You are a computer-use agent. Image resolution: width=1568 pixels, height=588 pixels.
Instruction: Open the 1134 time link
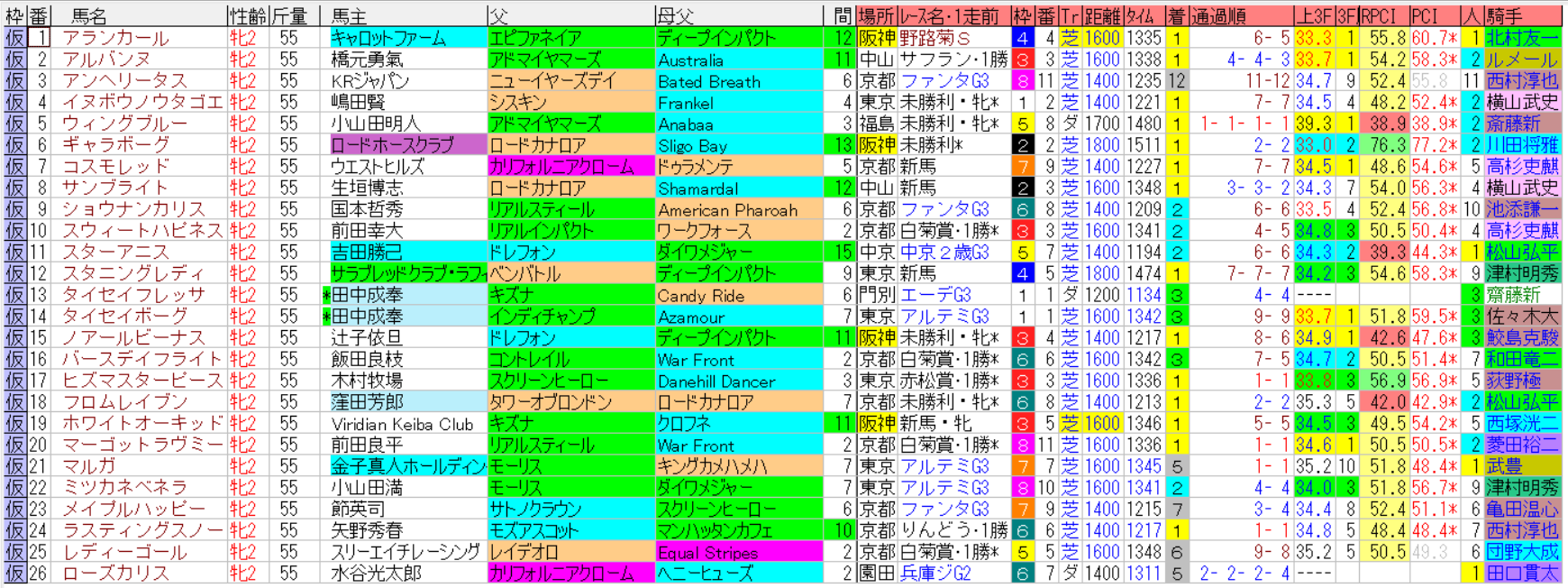point(1143,295)
